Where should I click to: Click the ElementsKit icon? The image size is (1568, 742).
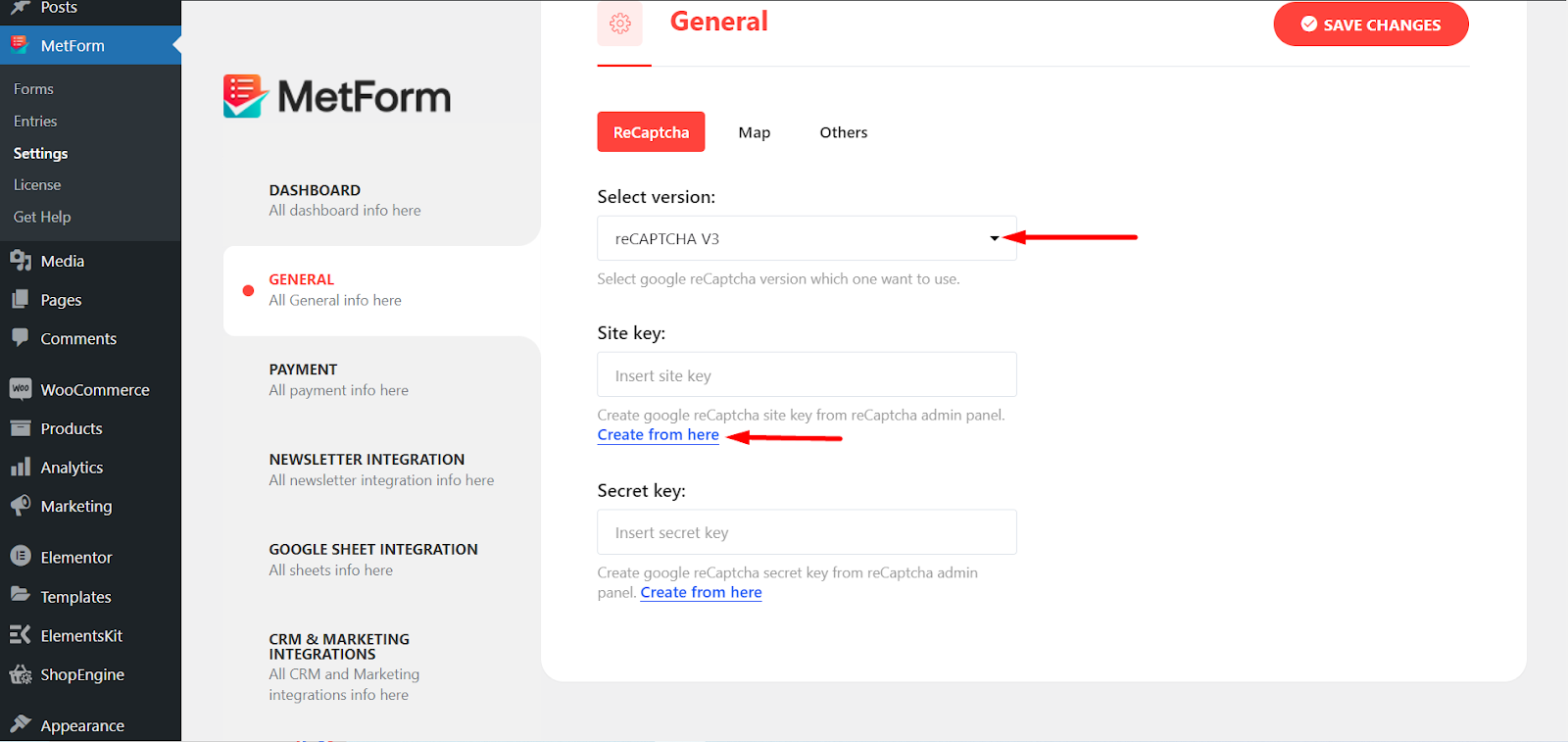click(x=21, y=635)
